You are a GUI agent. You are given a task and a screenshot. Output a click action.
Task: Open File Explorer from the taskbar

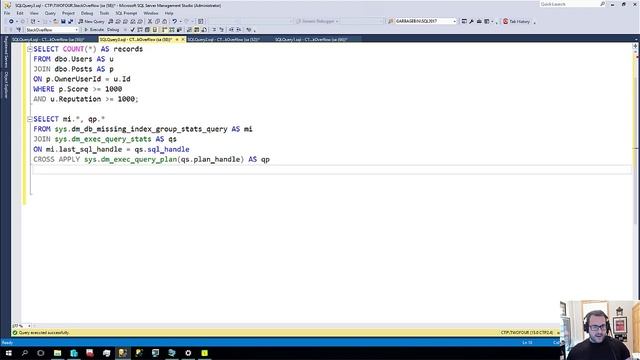(58, 353)
